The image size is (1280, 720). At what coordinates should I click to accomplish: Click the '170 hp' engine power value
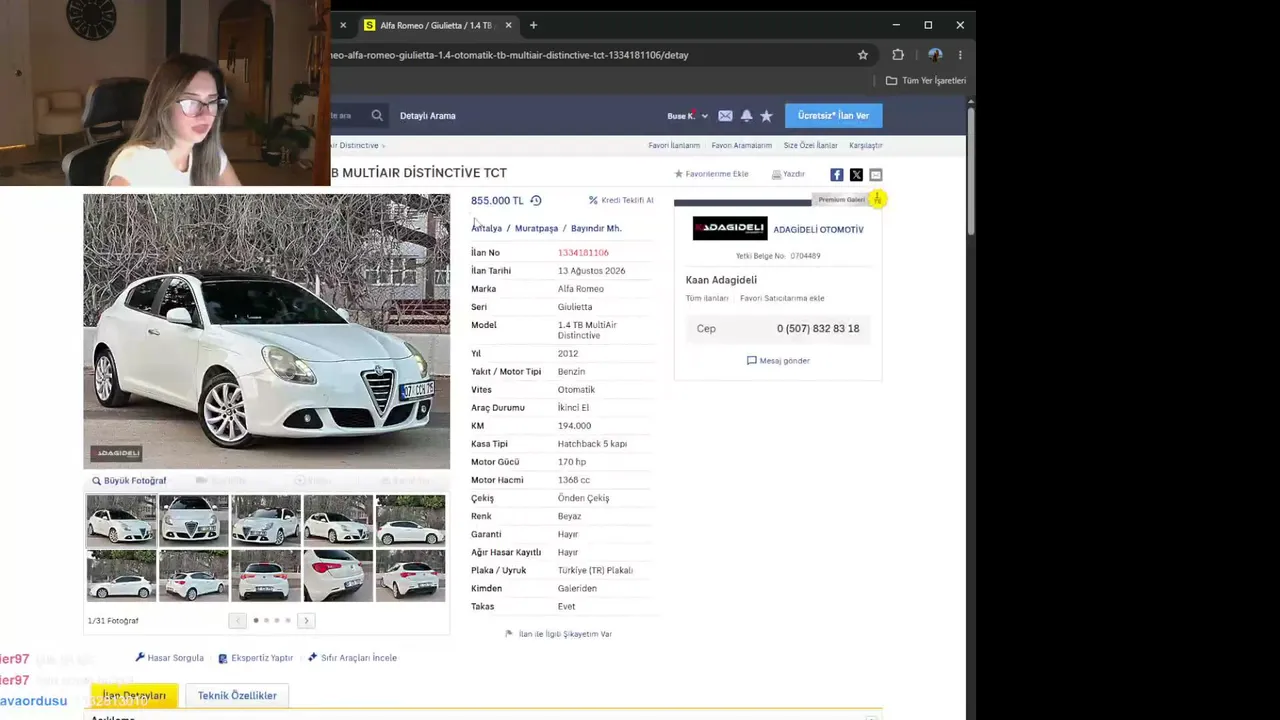(572, 462)
